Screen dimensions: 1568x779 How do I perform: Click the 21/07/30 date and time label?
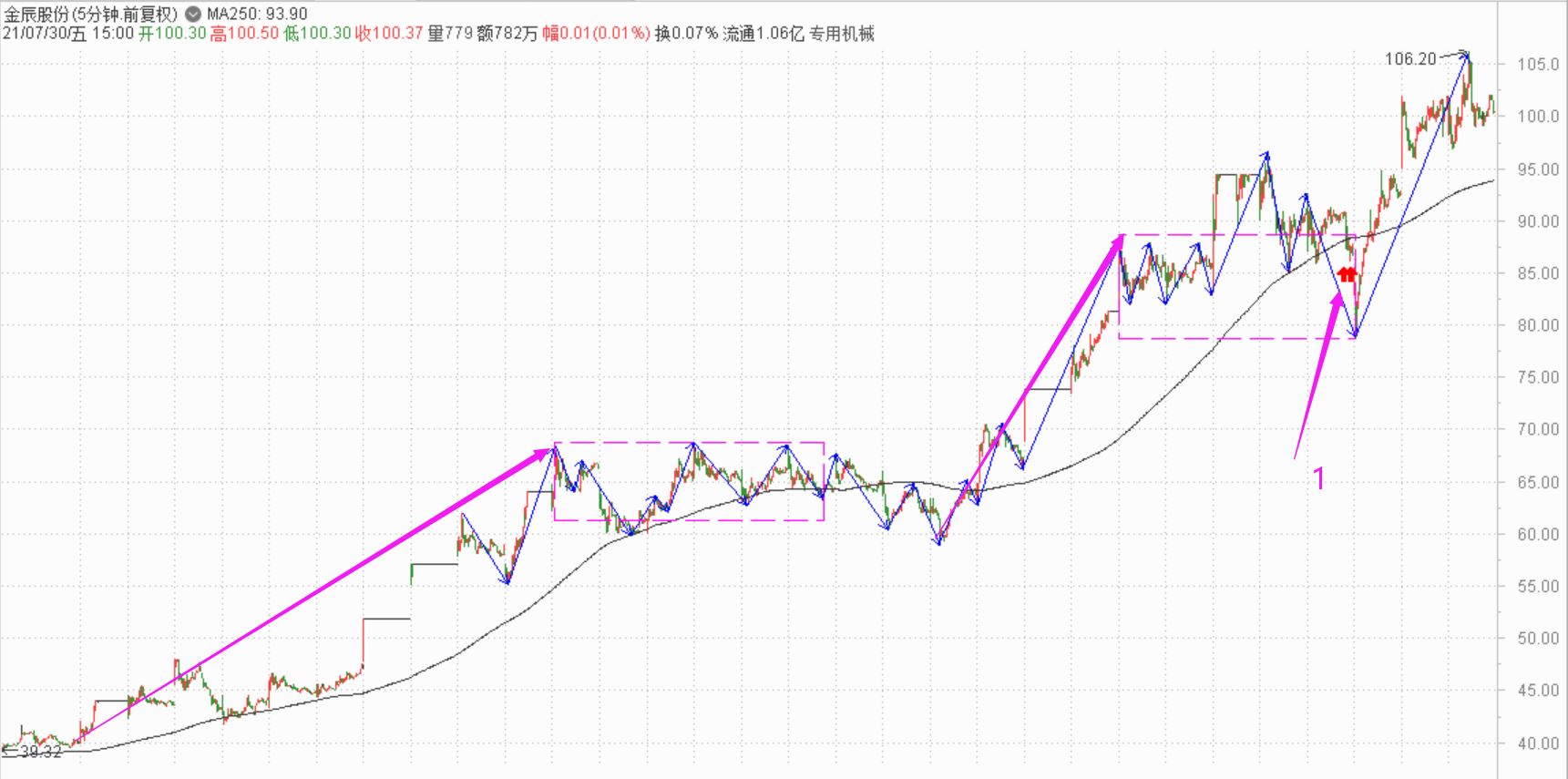67,34
